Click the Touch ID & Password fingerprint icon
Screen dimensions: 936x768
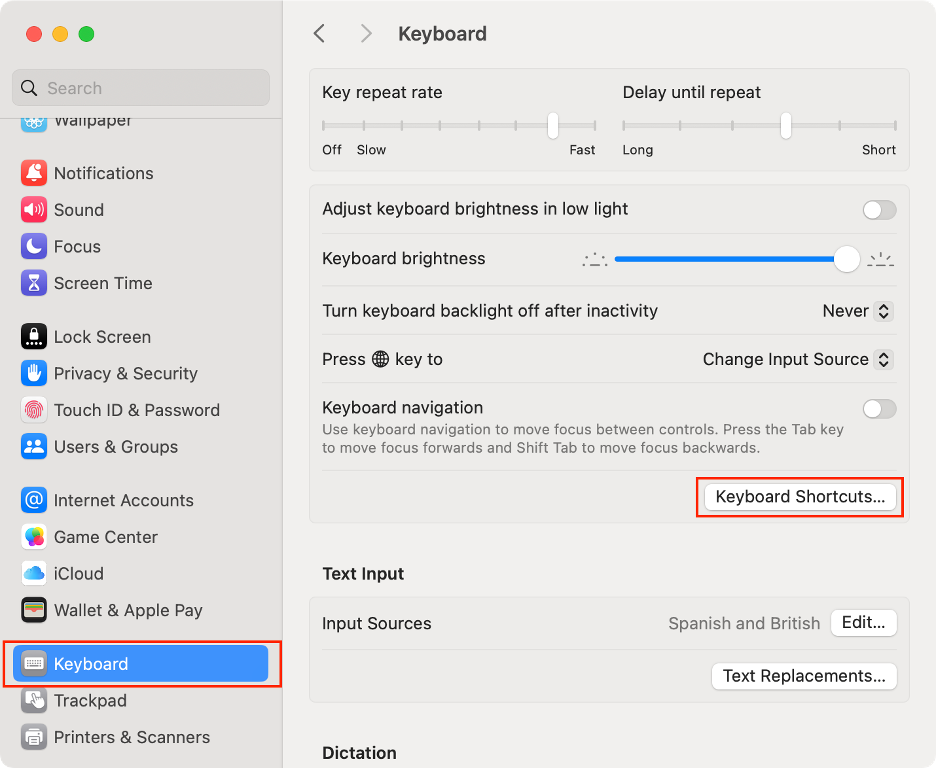tap(31, 410)
